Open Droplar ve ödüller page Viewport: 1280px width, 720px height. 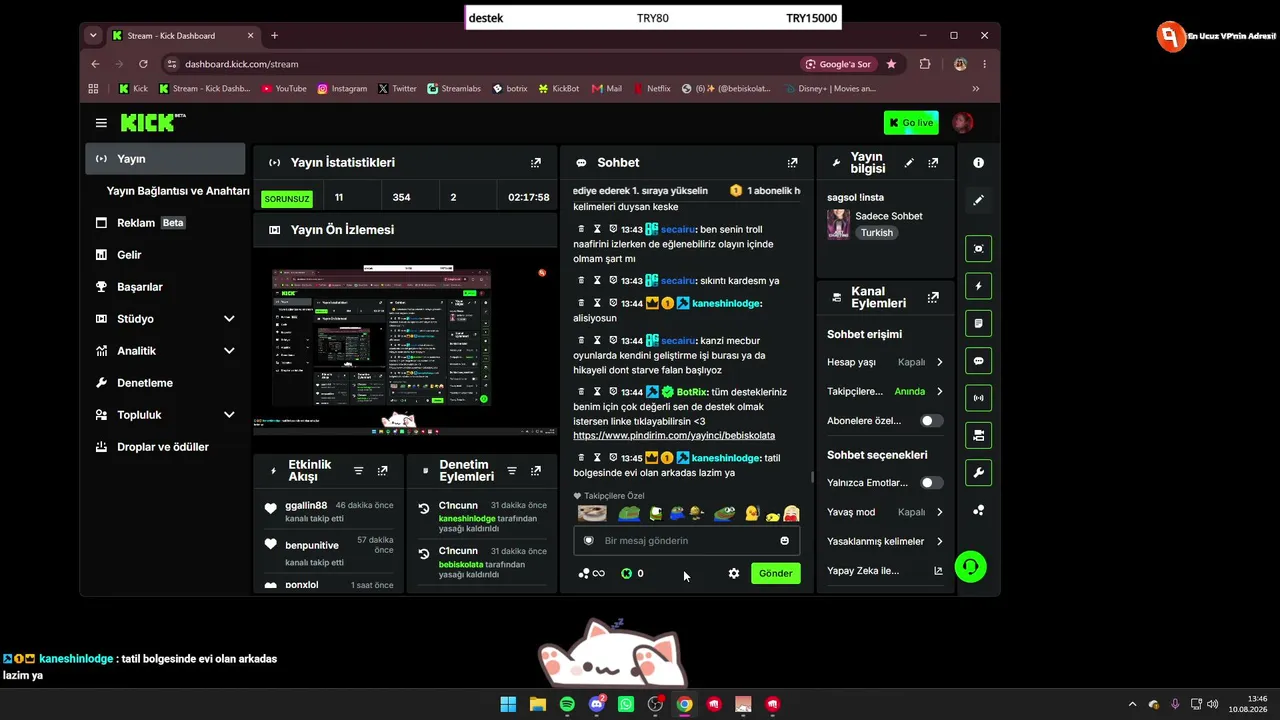coord(165,447)
